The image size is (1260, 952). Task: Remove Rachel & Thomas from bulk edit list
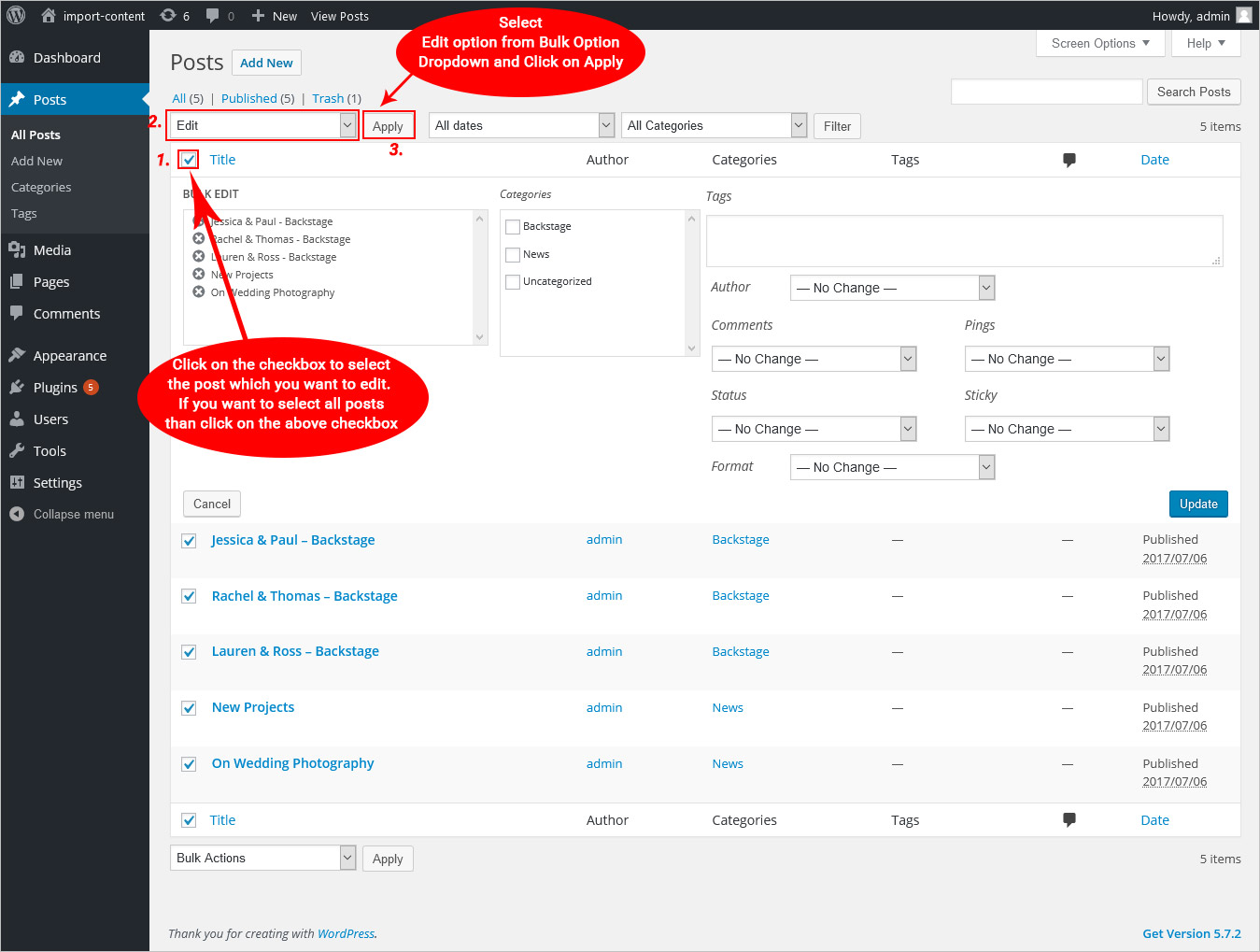tap(199, 239)
